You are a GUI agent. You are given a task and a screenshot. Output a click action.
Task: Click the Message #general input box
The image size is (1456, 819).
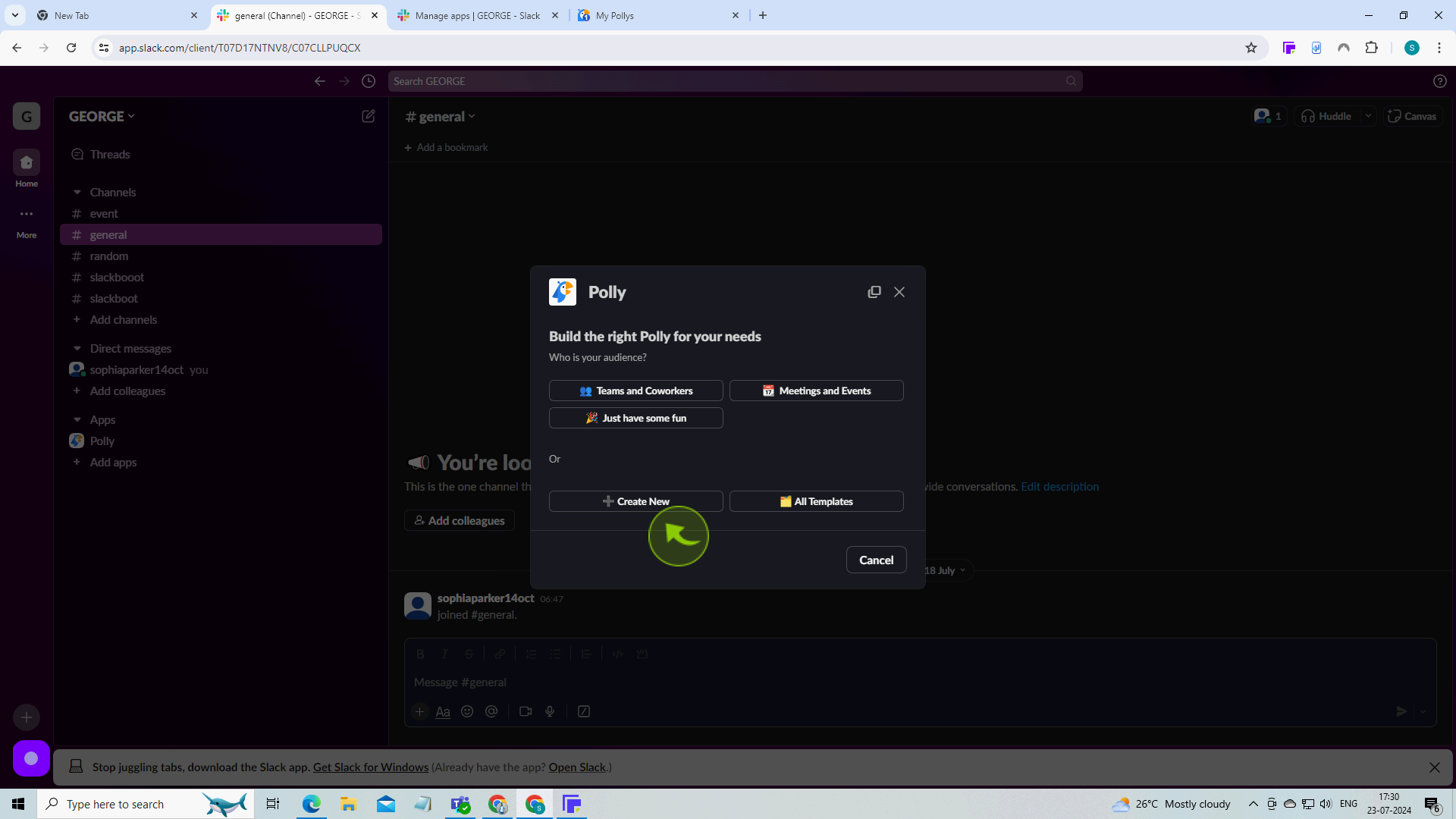[920, 682]
